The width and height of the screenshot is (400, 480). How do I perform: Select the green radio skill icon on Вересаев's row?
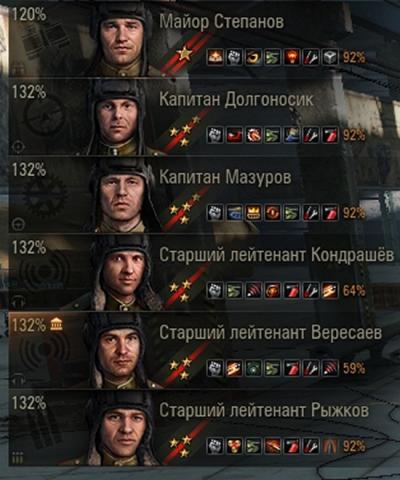254,368
